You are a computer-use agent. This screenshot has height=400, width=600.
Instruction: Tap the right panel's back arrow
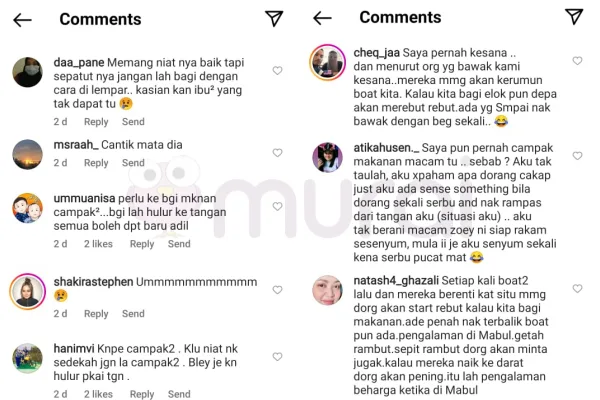click(322, 18)
